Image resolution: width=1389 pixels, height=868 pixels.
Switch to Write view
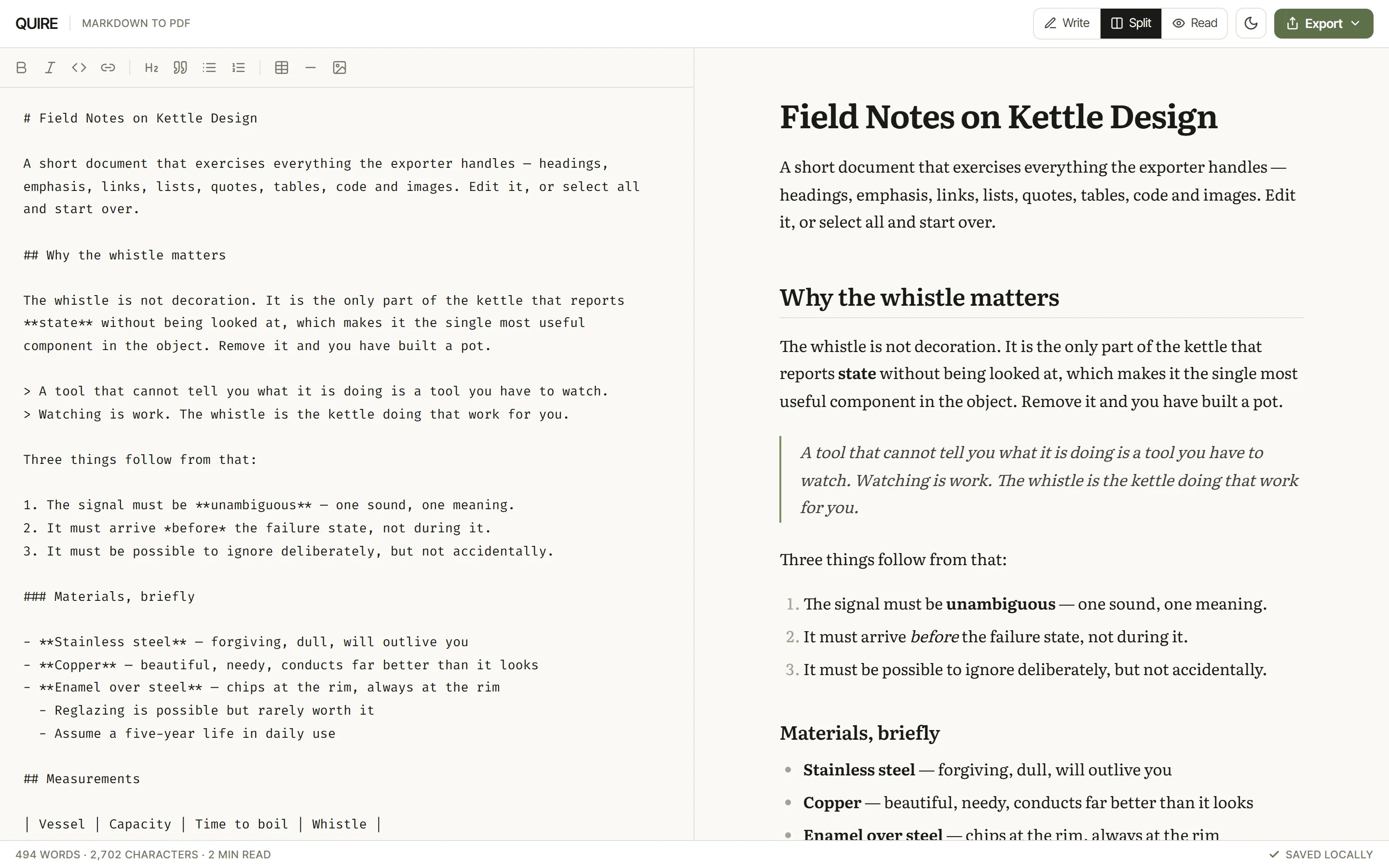point(1067,24)
